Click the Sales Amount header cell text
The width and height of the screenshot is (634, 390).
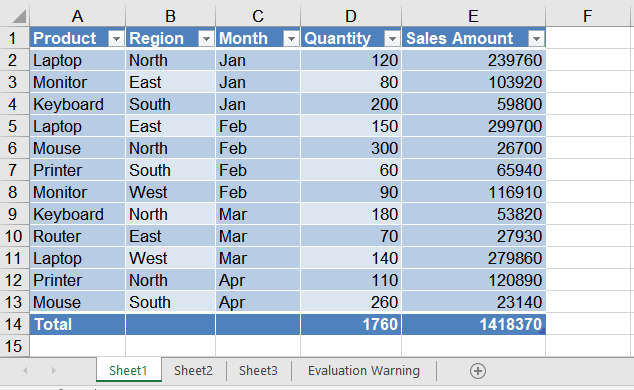point(459,38)
